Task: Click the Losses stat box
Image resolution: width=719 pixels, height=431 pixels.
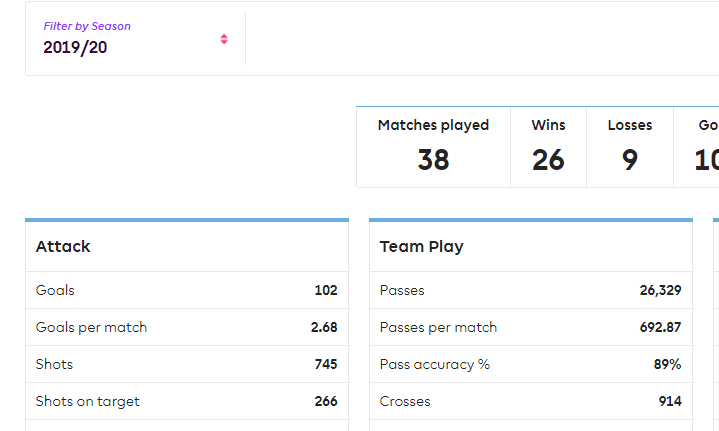Action: point(630,147)
